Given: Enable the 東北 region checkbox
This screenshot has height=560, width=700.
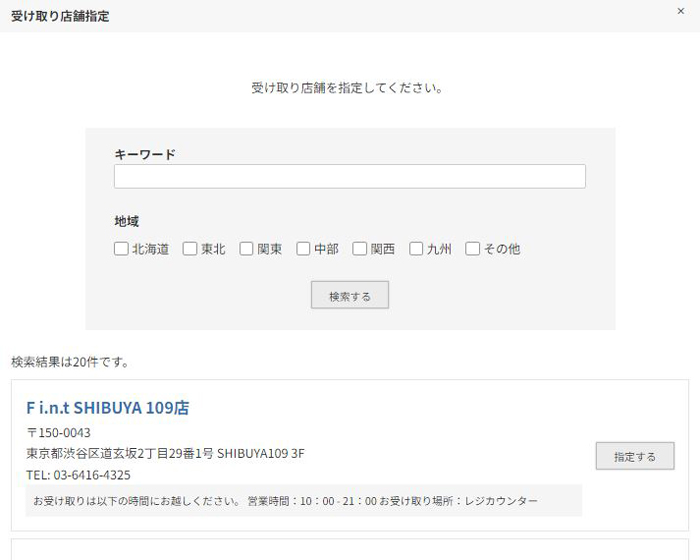Looking at the screenshot, I should (190, 249).
